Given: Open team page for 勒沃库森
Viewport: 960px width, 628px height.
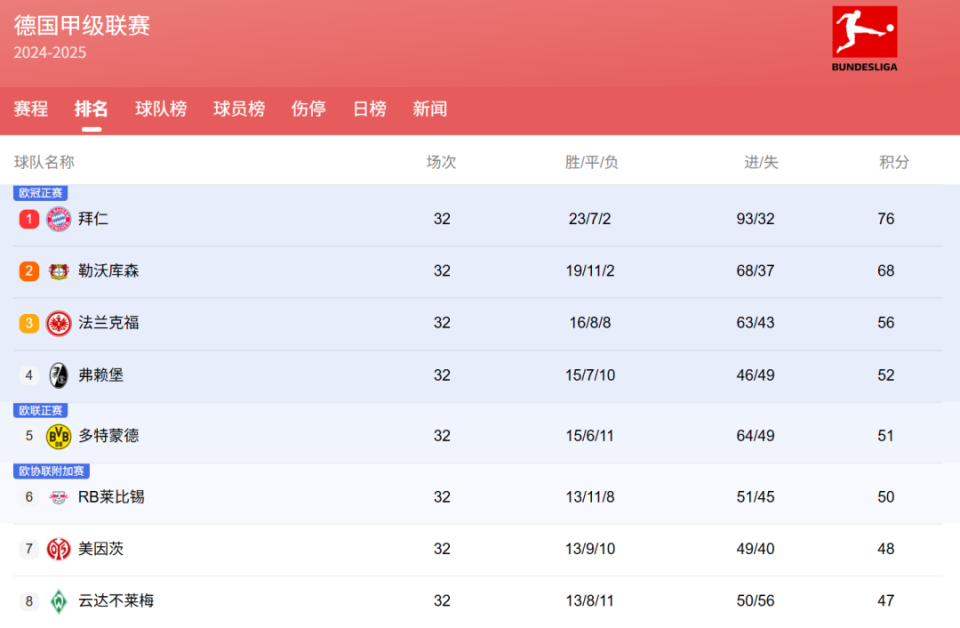Looking at the screenshot, I should click(108, 271).
